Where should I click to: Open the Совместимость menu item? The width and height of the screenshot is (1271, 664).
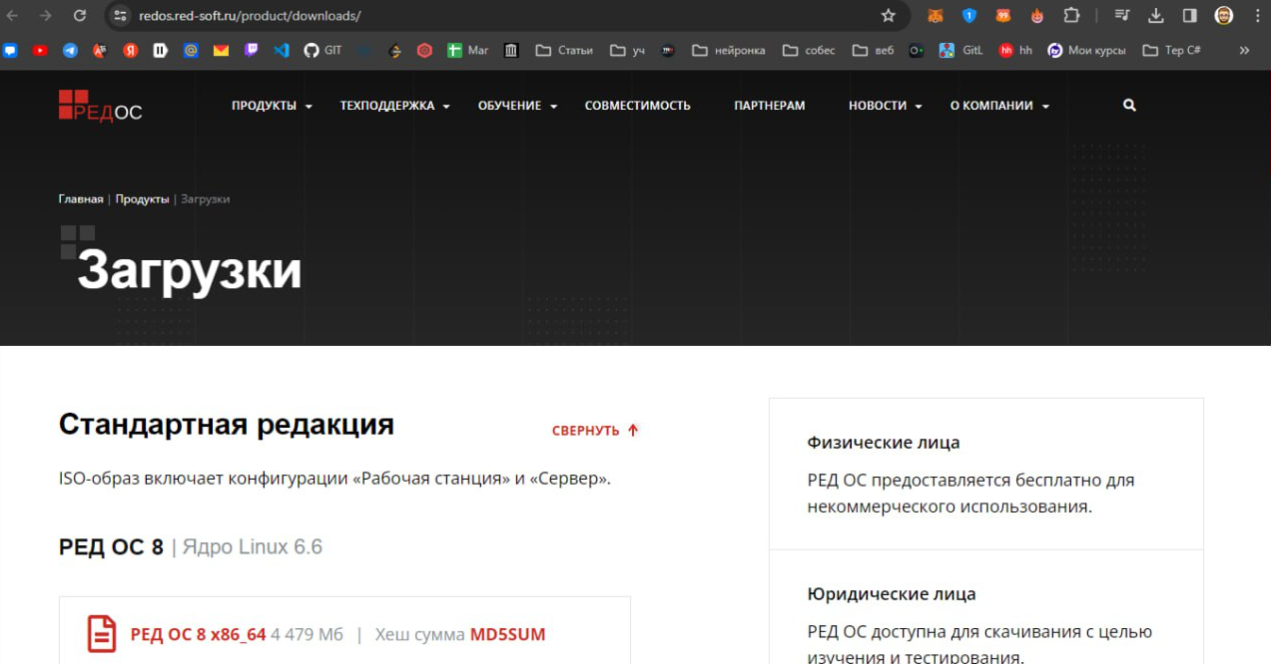pyautogui.click(x=638, y=106)
